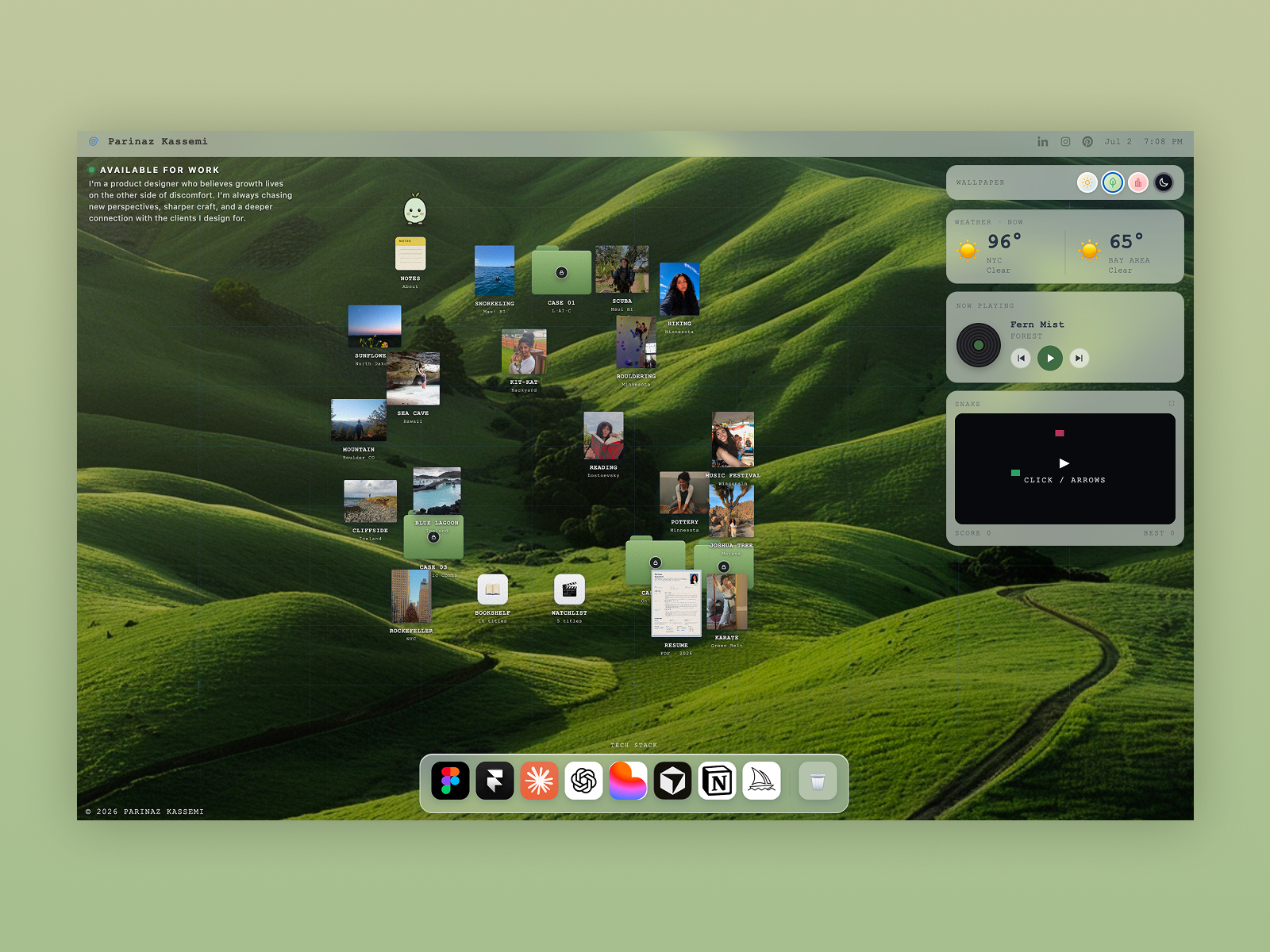
Task: Select the Notion icon in the dock
Action: click(x=718, y=781)
